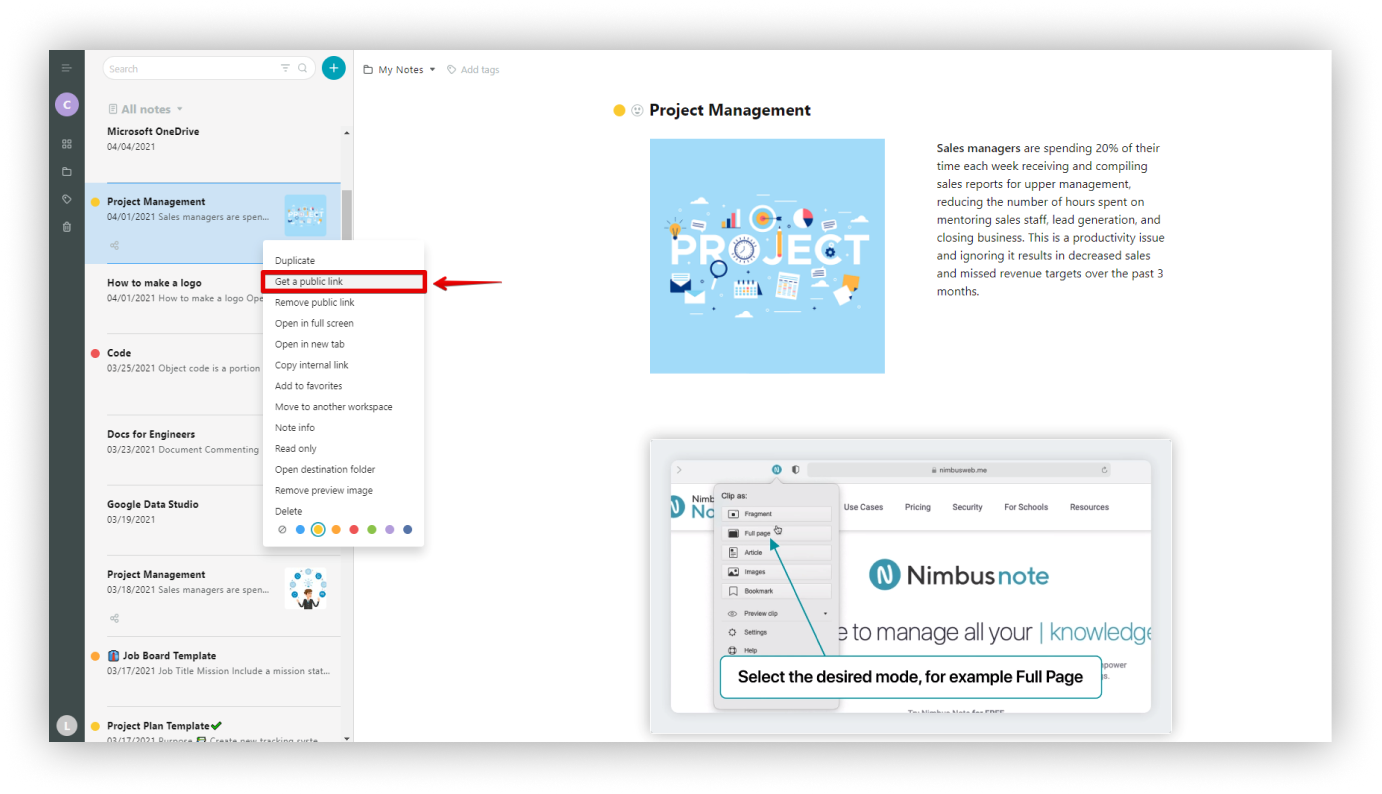Click the search filter icon
This screenshot has height=794, width=1382.
285,68
